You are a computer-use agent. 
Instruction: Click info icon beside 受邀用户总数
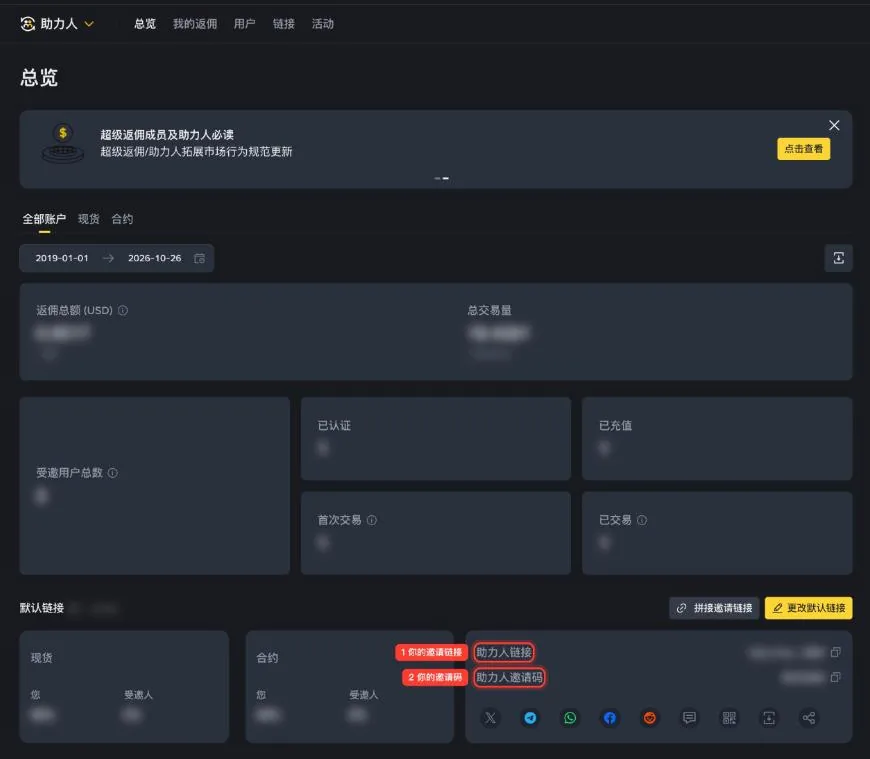coord(113,473)
